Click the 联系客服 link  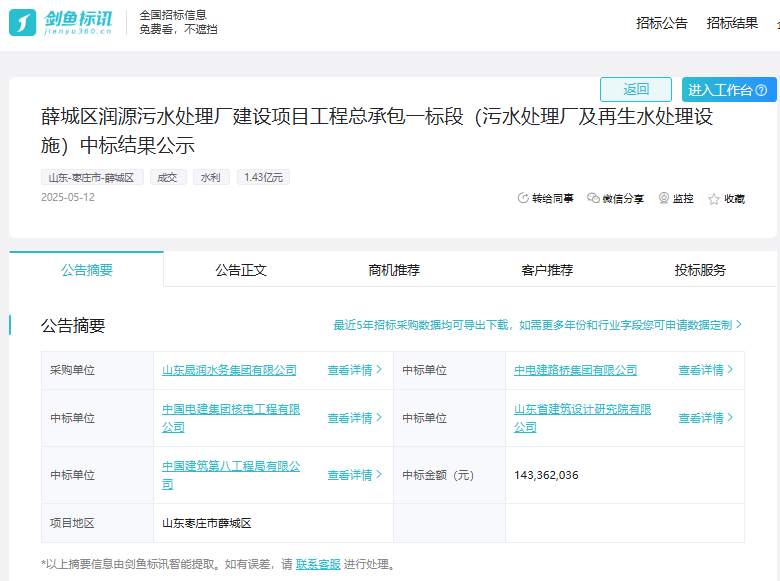tap(318, 564)
